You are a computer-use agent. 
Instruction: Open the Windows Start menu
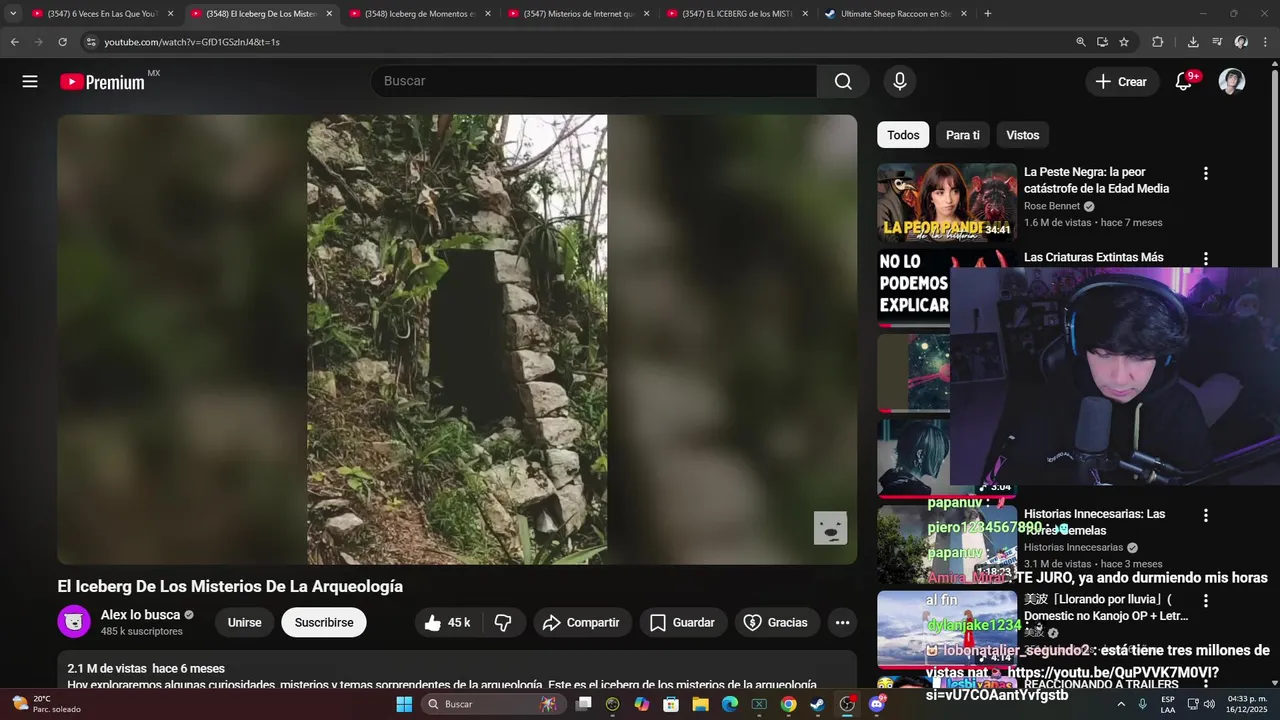click(x=404, y=704)
